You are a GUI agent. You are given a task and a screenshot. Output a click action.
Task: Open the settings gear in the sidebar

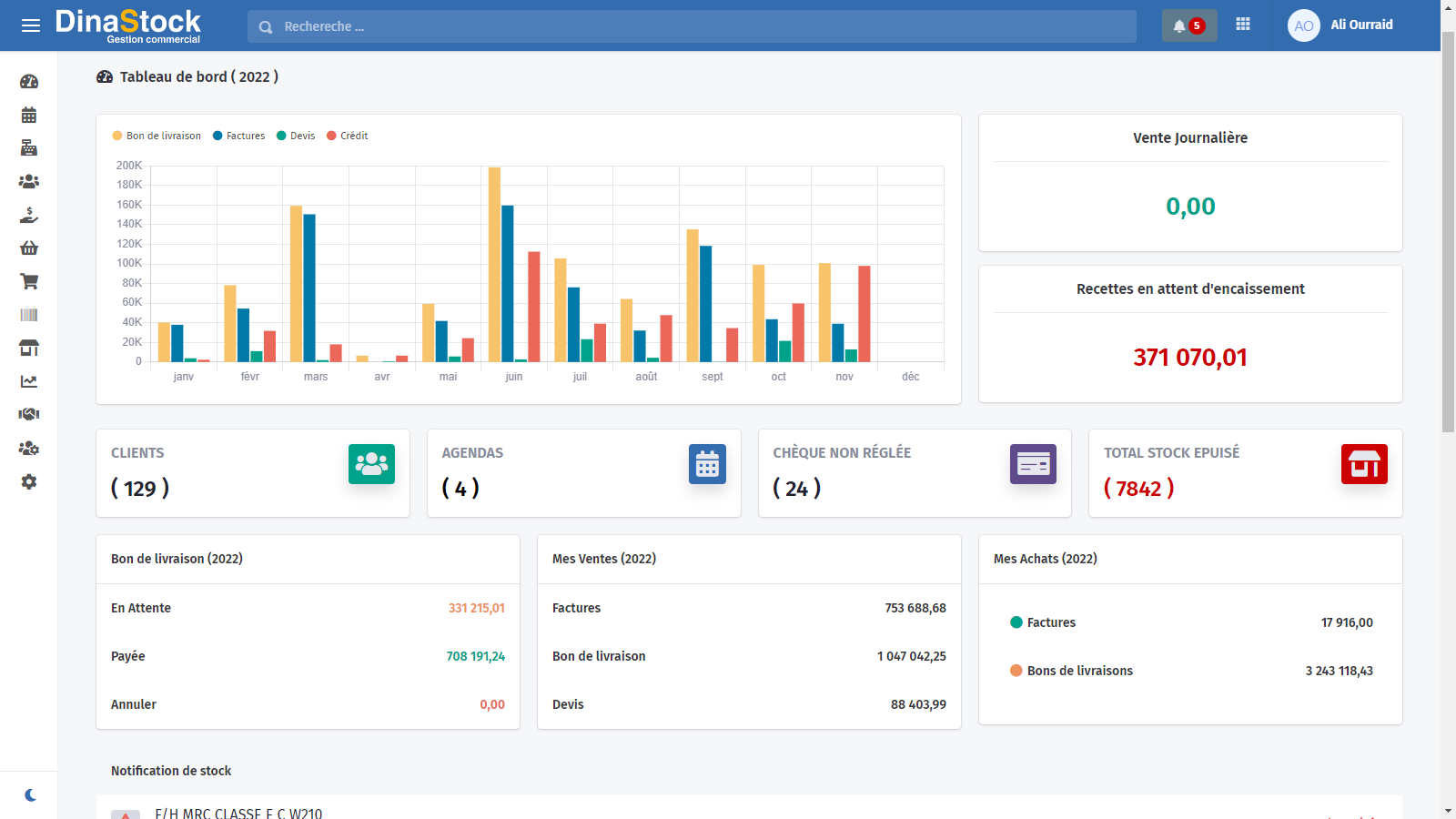coord(29,481)
